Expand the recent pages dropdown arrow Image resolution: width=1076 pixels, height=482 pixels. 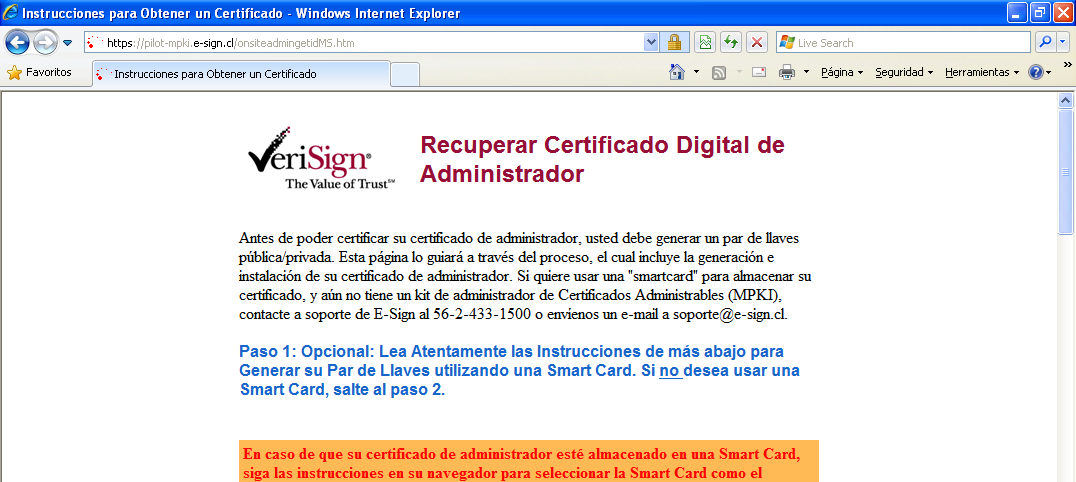pos(67,43)
